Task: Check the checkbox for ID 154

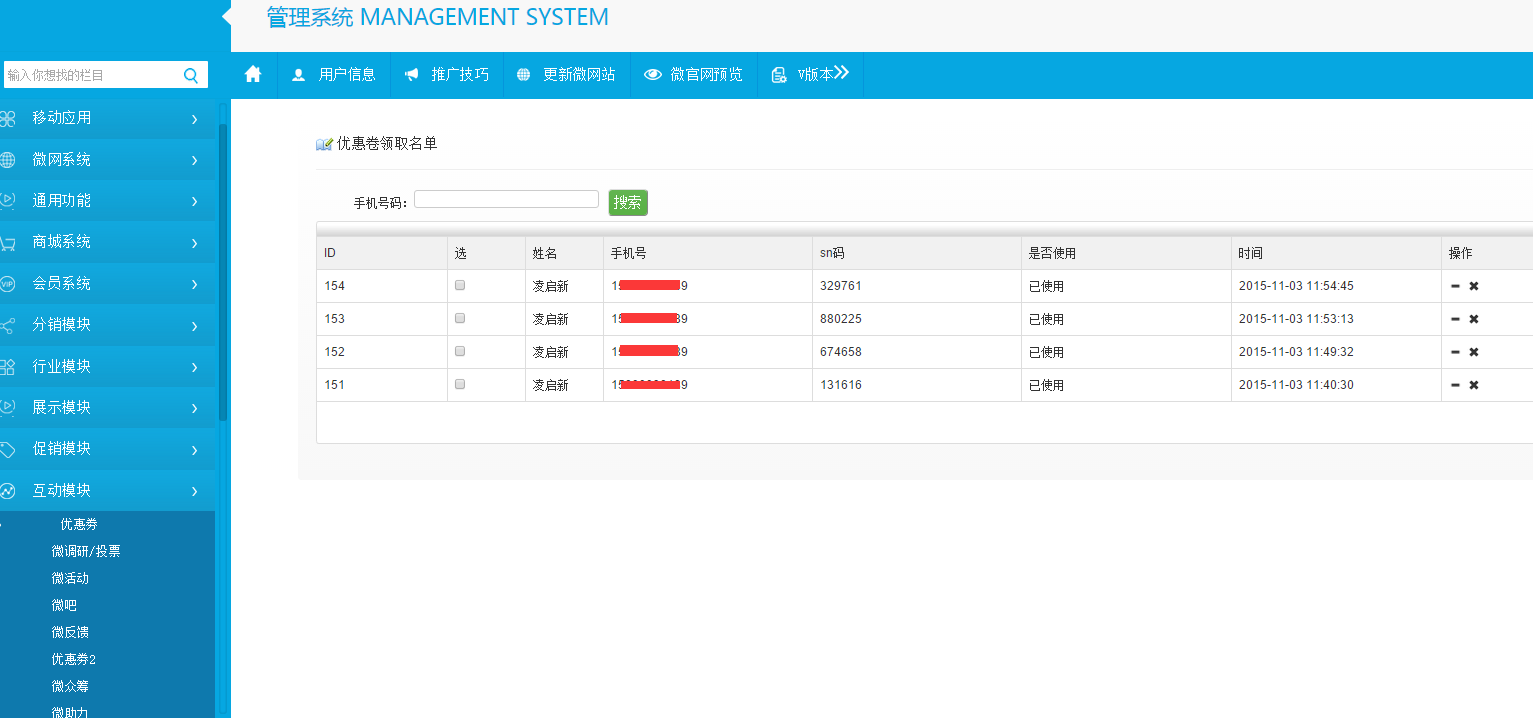Action: pos(460,285)
